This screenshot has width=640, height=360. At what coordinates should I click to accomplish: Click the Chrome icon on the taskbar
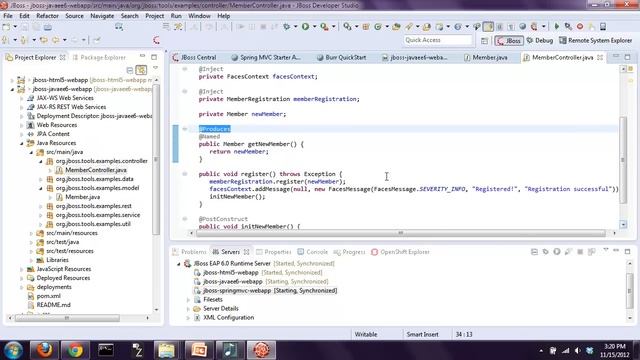point(75,350)
